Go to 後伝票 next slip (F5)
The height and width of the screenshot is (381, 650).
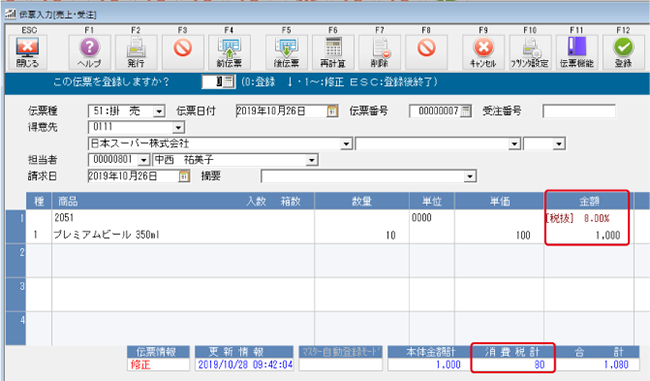pyautogui.click(x=286, y=52)
